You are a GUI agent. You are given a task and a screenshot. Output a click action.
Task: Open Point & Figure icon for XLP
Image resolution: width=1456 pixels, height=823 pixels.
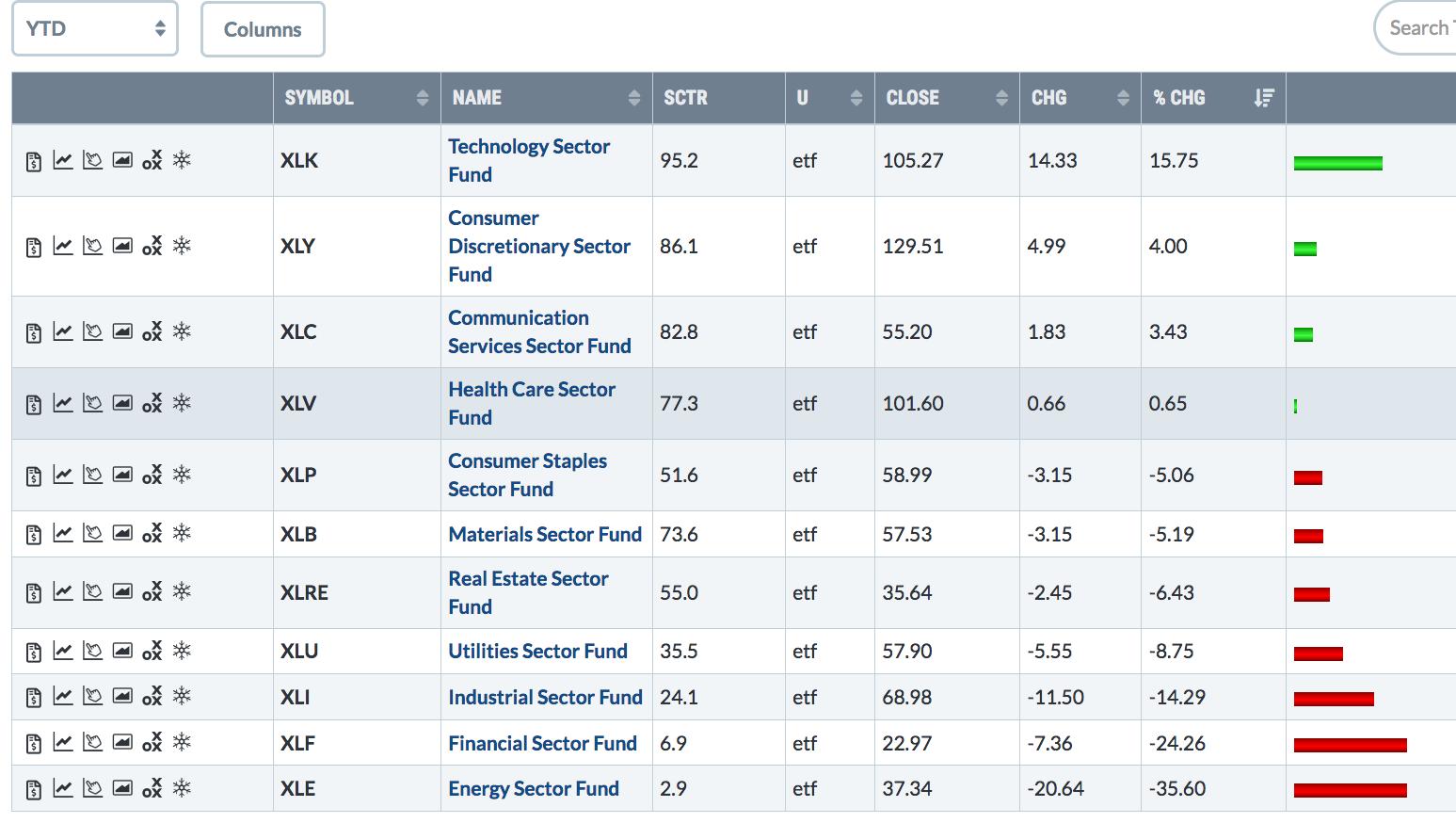(x=152, y=475)
